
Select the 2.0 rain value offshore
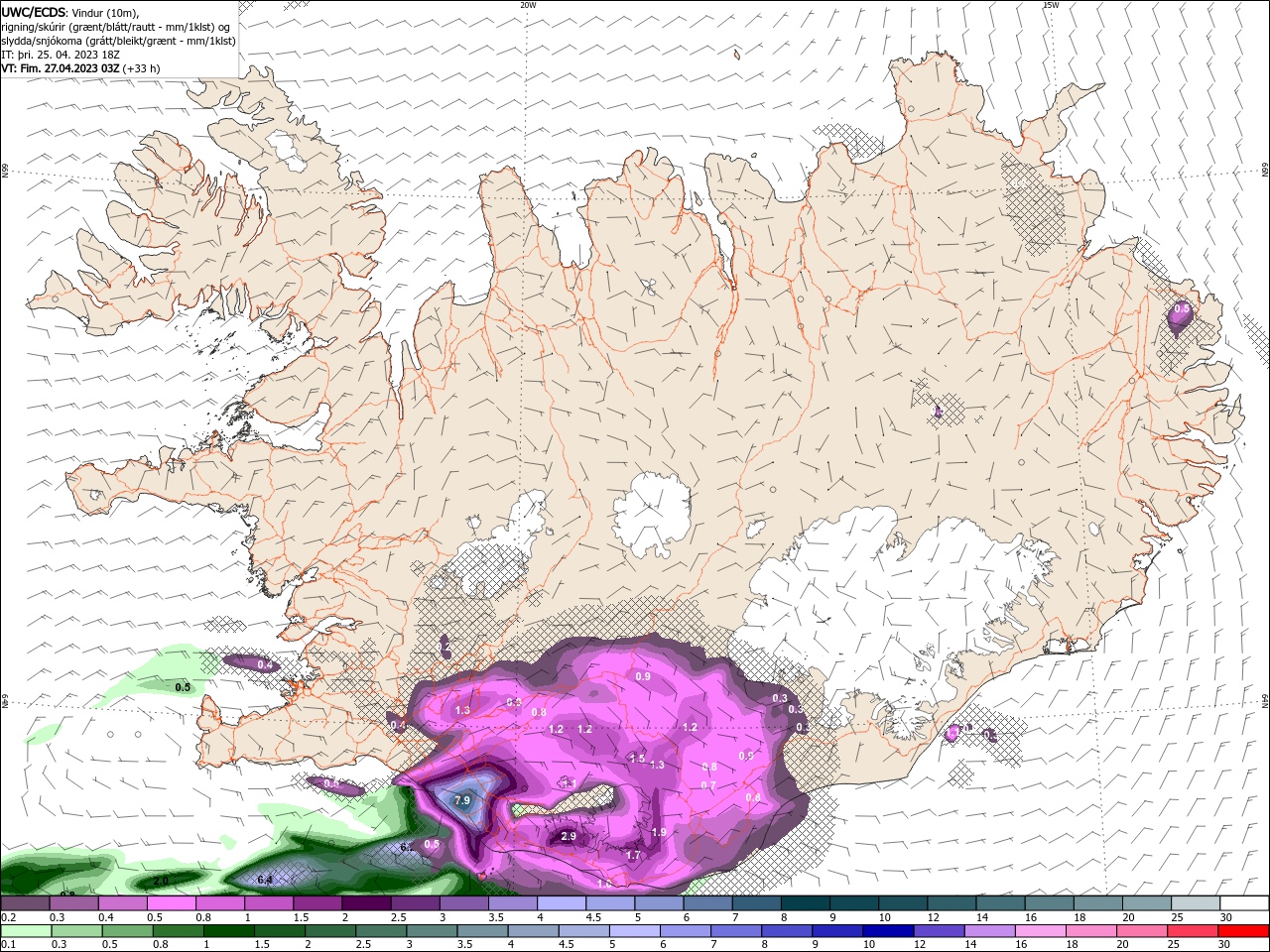pos(162,880)
